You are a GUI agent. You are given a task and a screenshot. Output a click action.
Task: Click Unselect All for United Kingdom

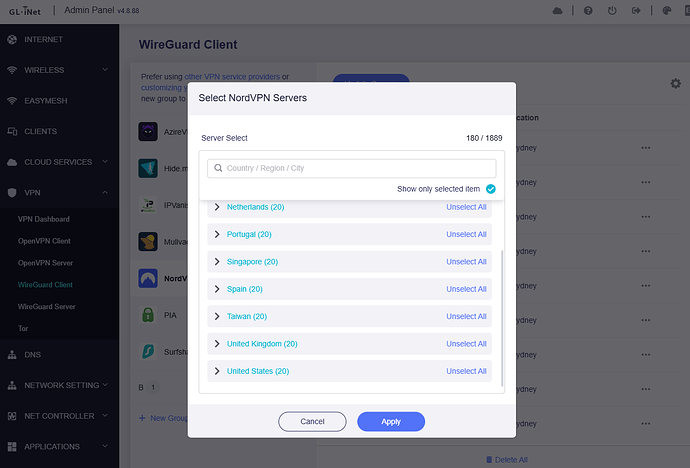click(466, 344)
